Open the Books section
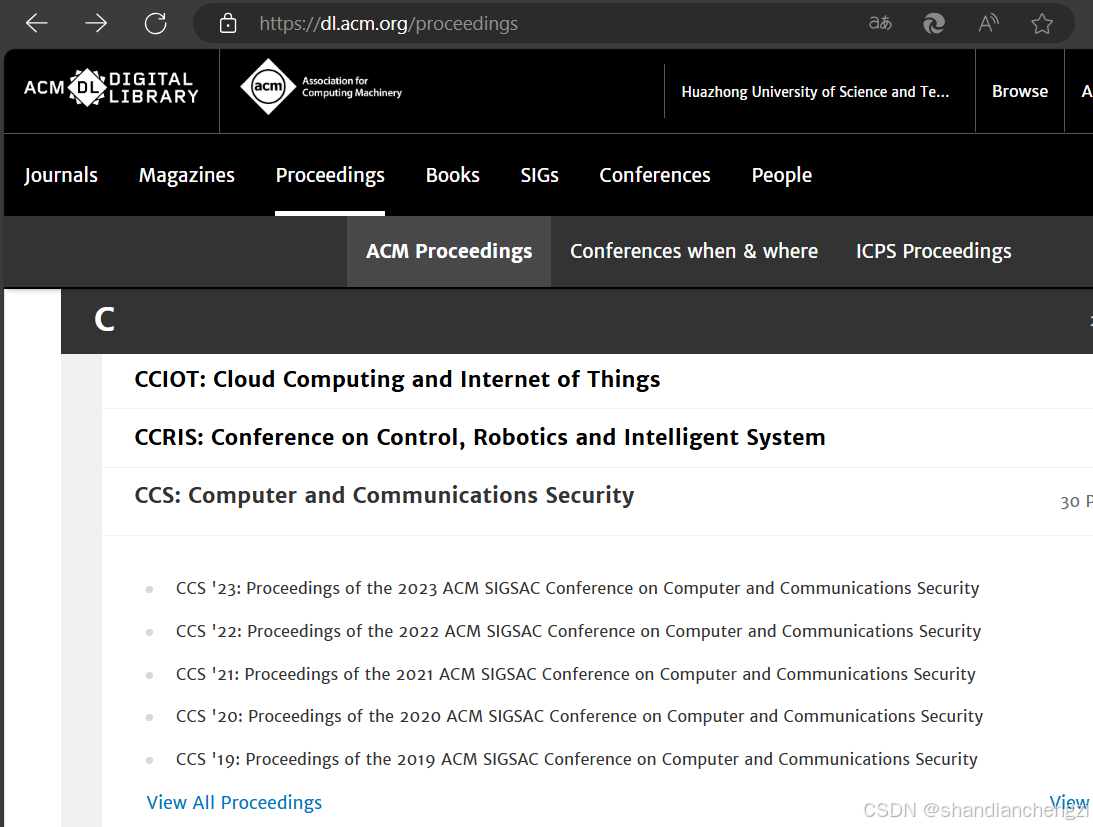 coord(452,175)
